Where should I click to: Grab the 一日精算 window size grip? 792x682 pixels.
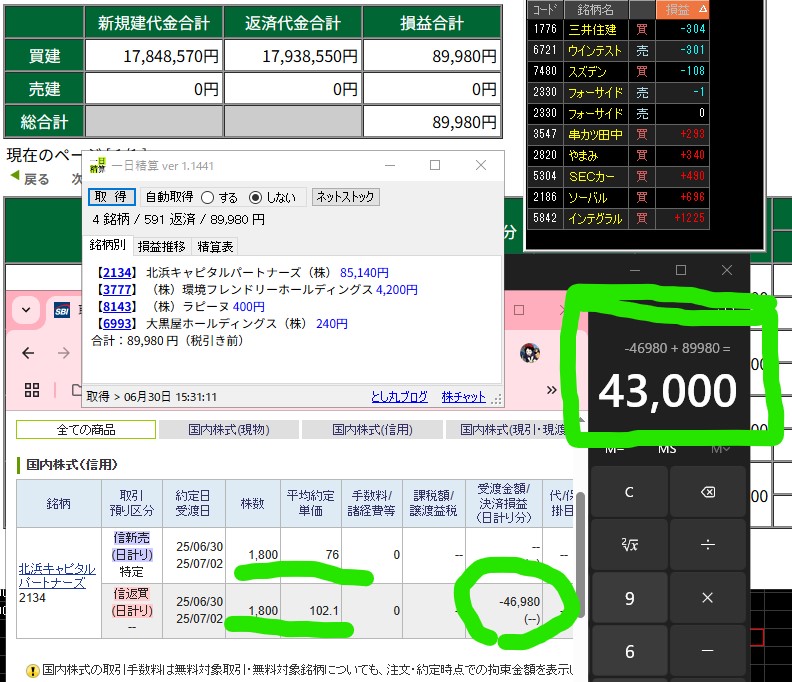[x=497, y=400]
